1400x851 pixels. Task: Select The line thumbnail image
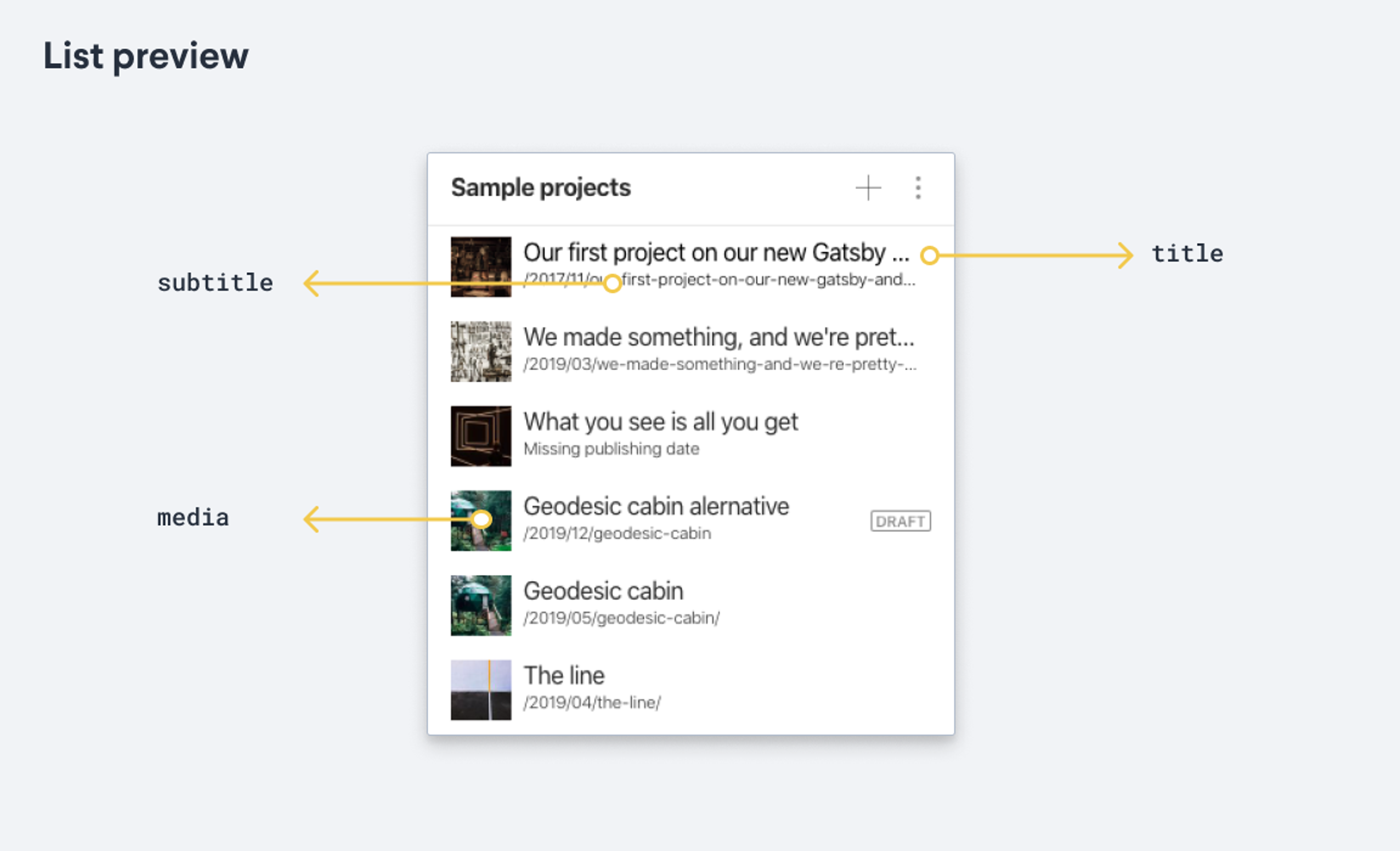(x=481, y=690)
